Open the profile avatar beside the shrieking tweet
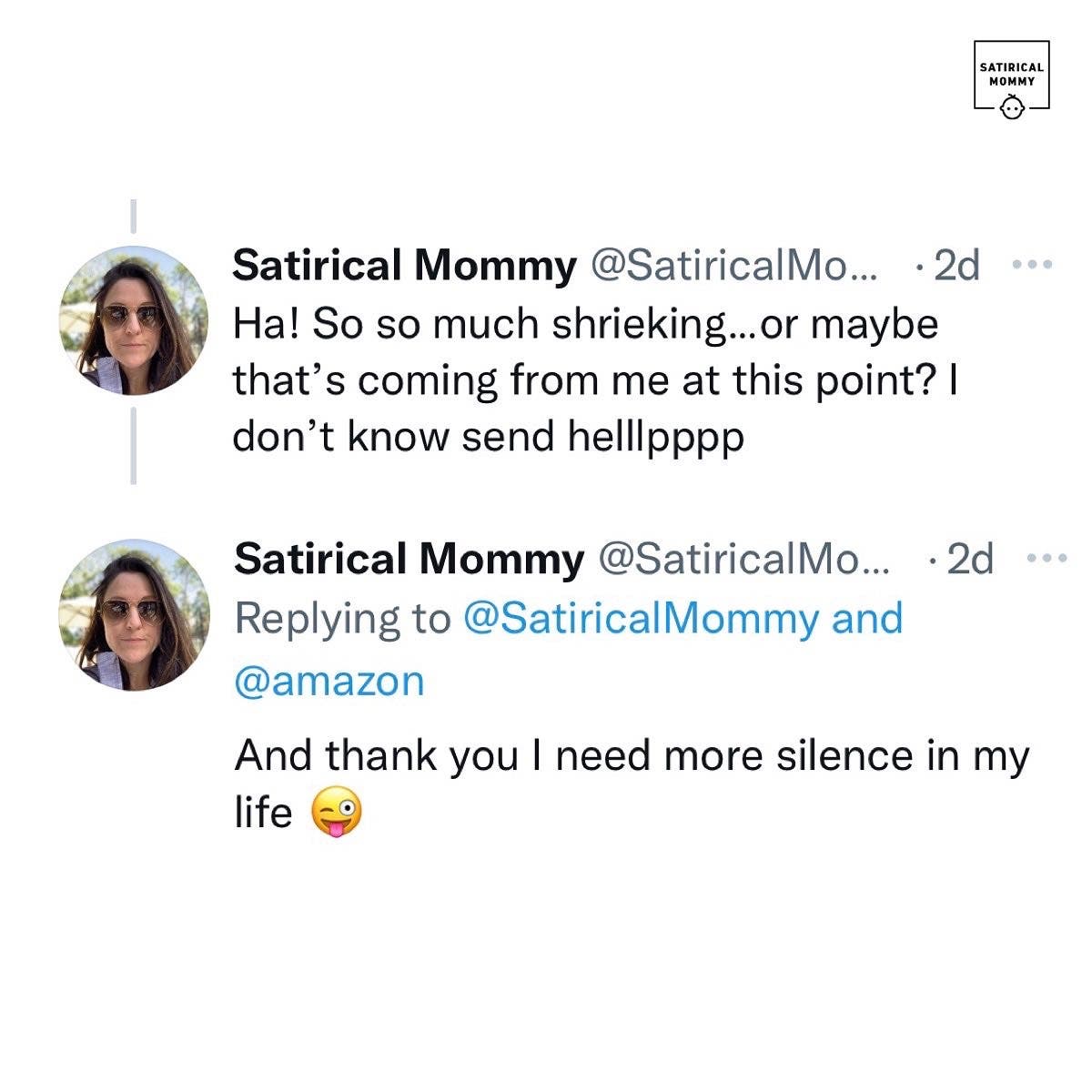 coord(134,319)
